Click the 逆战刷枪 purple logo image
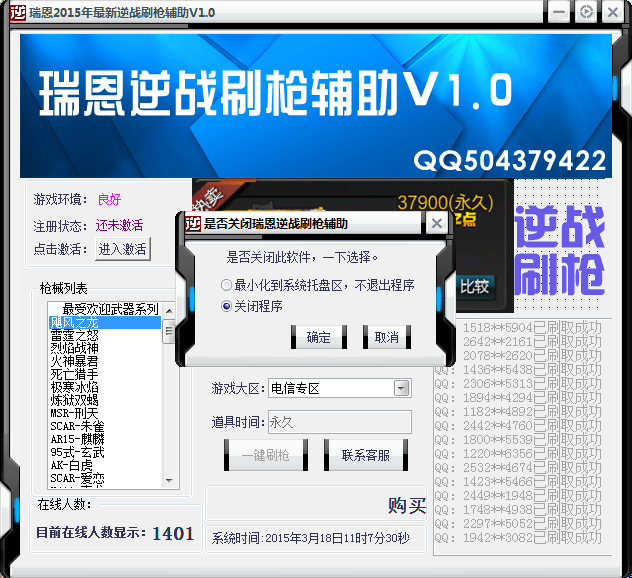 click(560, 250)
